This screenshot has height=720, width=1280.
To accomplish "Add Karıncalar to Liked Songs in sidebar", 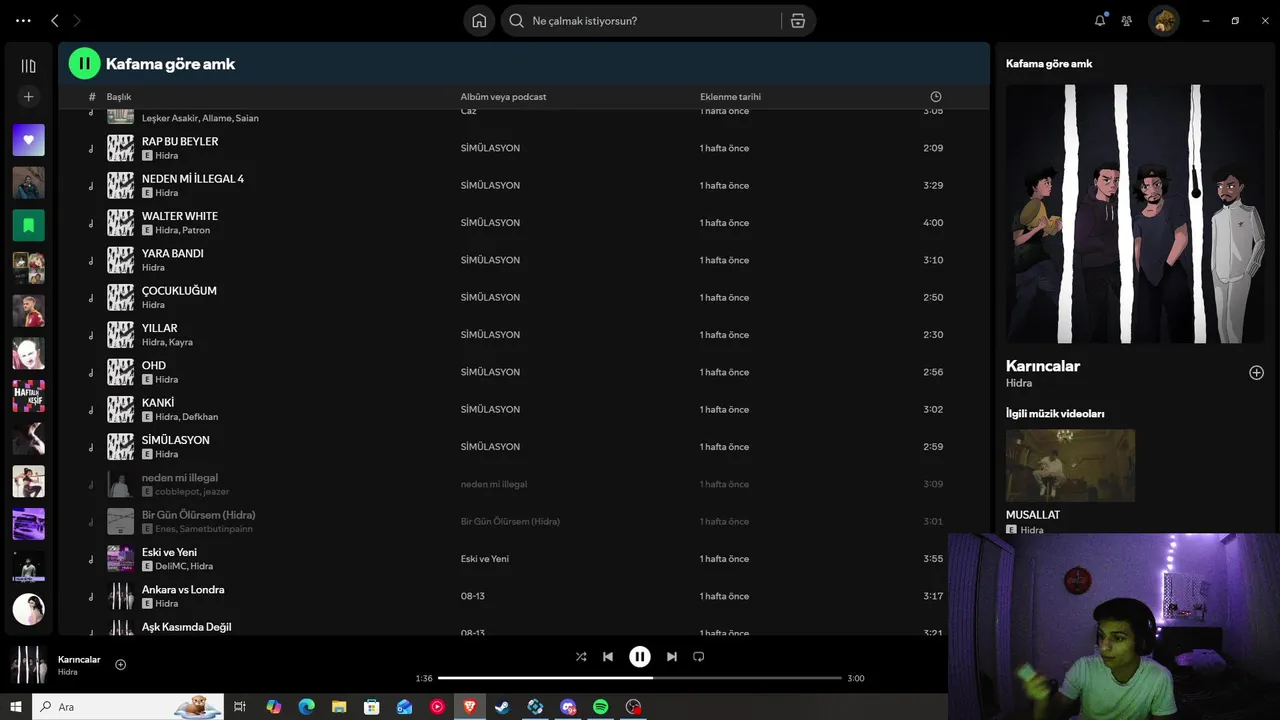I will click(x=1256, y=373).
